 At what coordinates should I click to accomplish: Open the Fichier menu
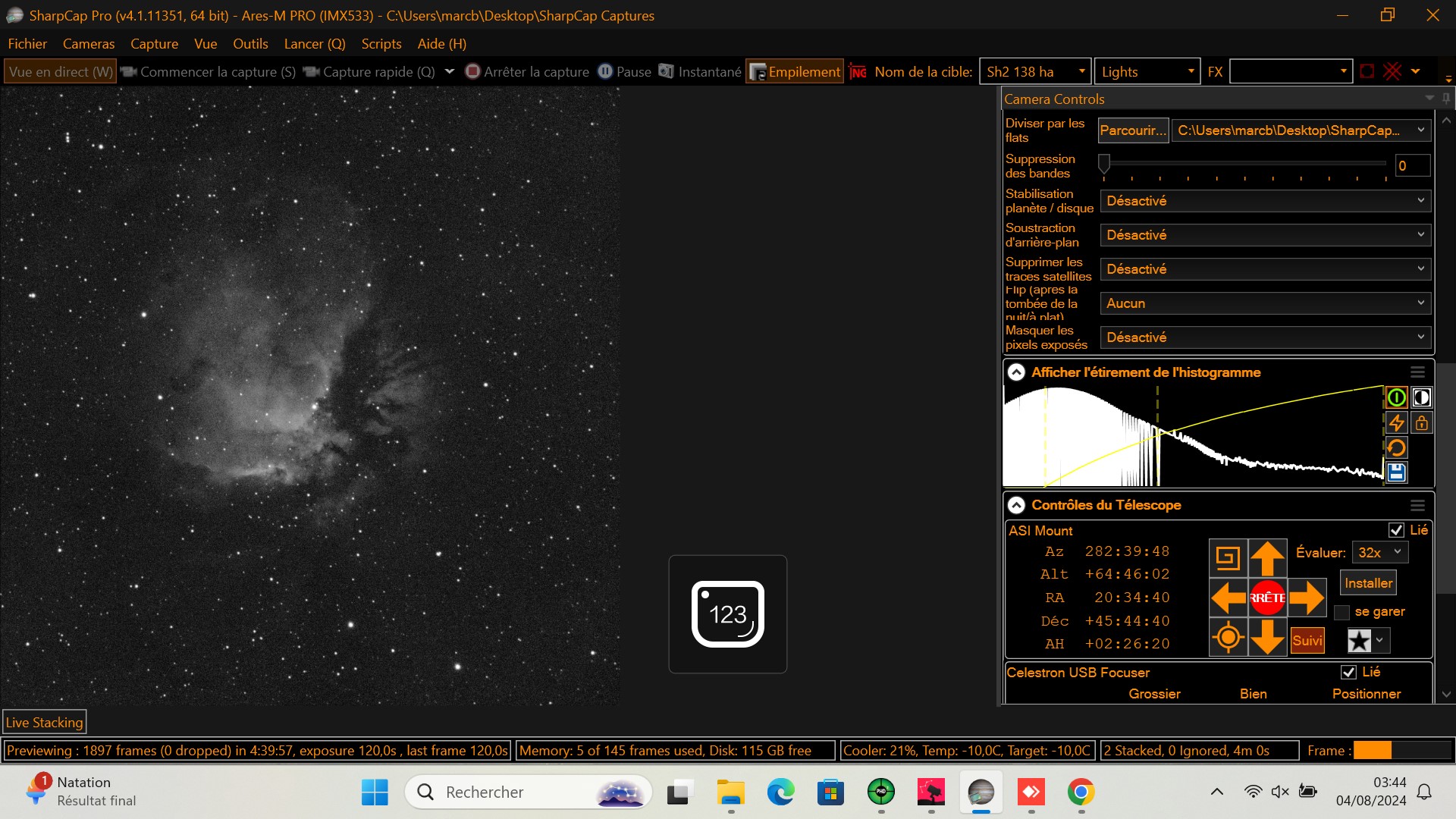pos(27,44)
